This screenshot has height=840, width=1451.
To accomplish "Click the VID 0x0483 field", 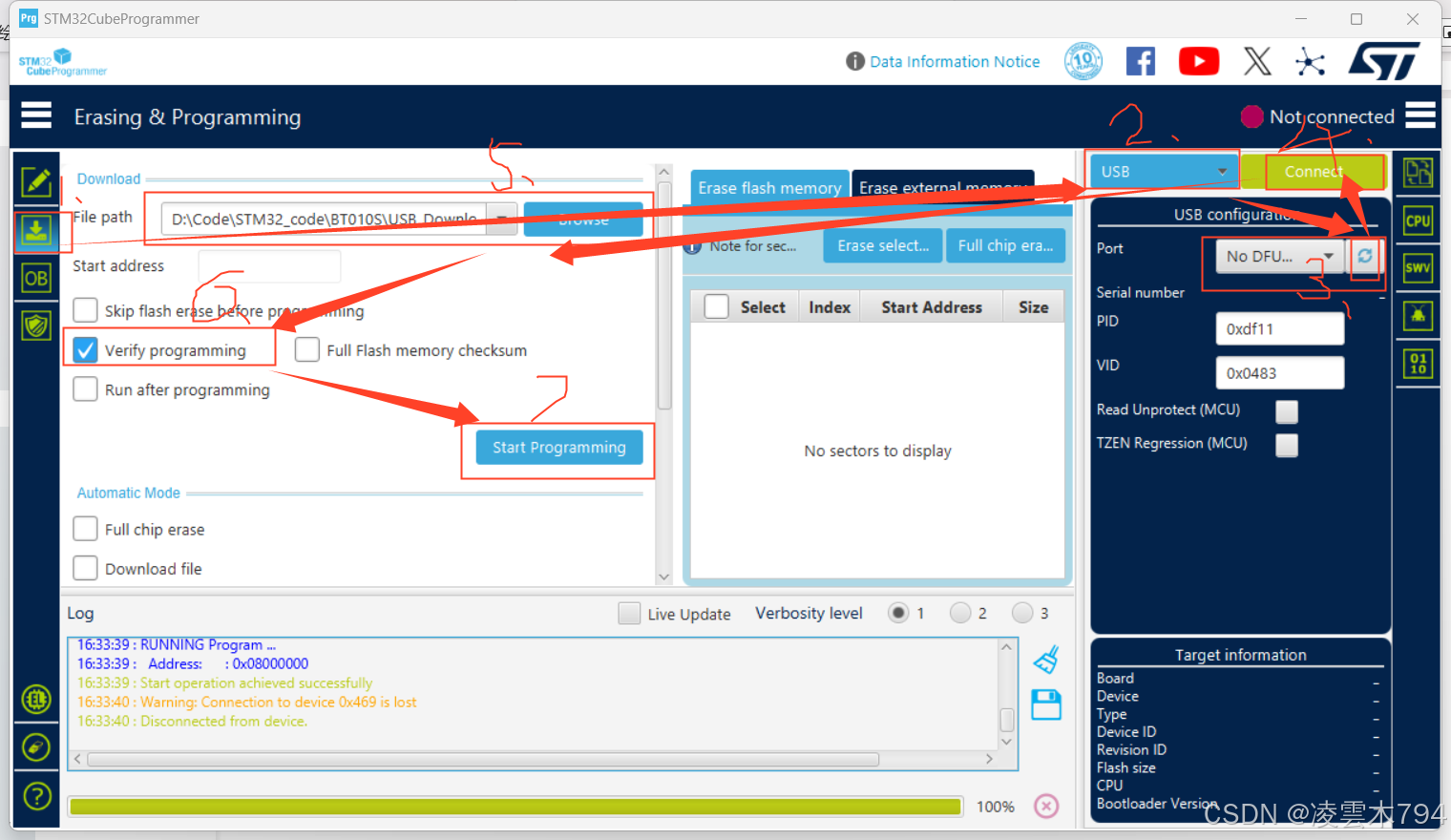I will pos(1280,372).
